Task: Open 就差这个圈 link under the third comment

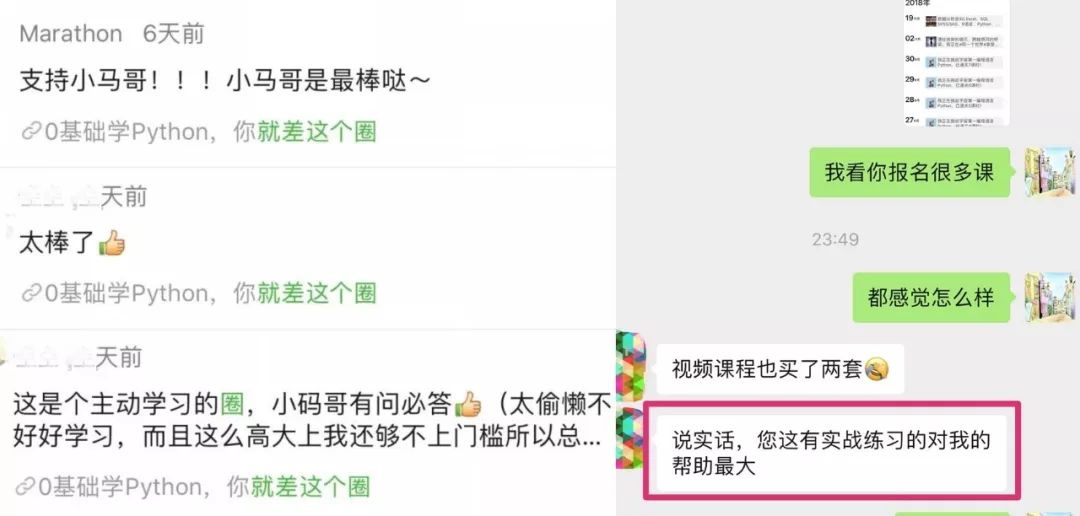Action: click(x=311, y=486)
